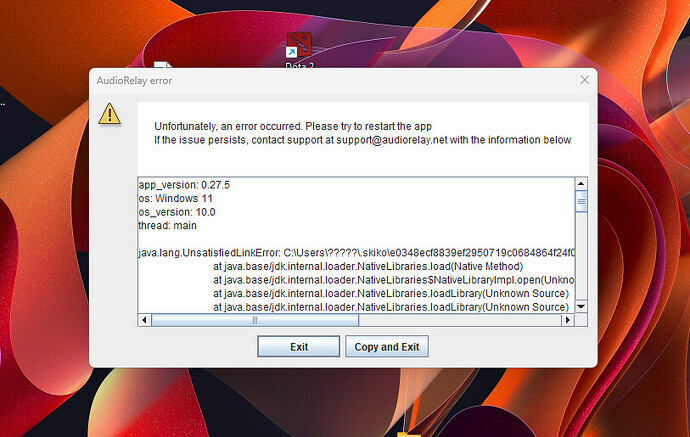Click the 'Unfortunately, an error occurred' message

point(293,126)
